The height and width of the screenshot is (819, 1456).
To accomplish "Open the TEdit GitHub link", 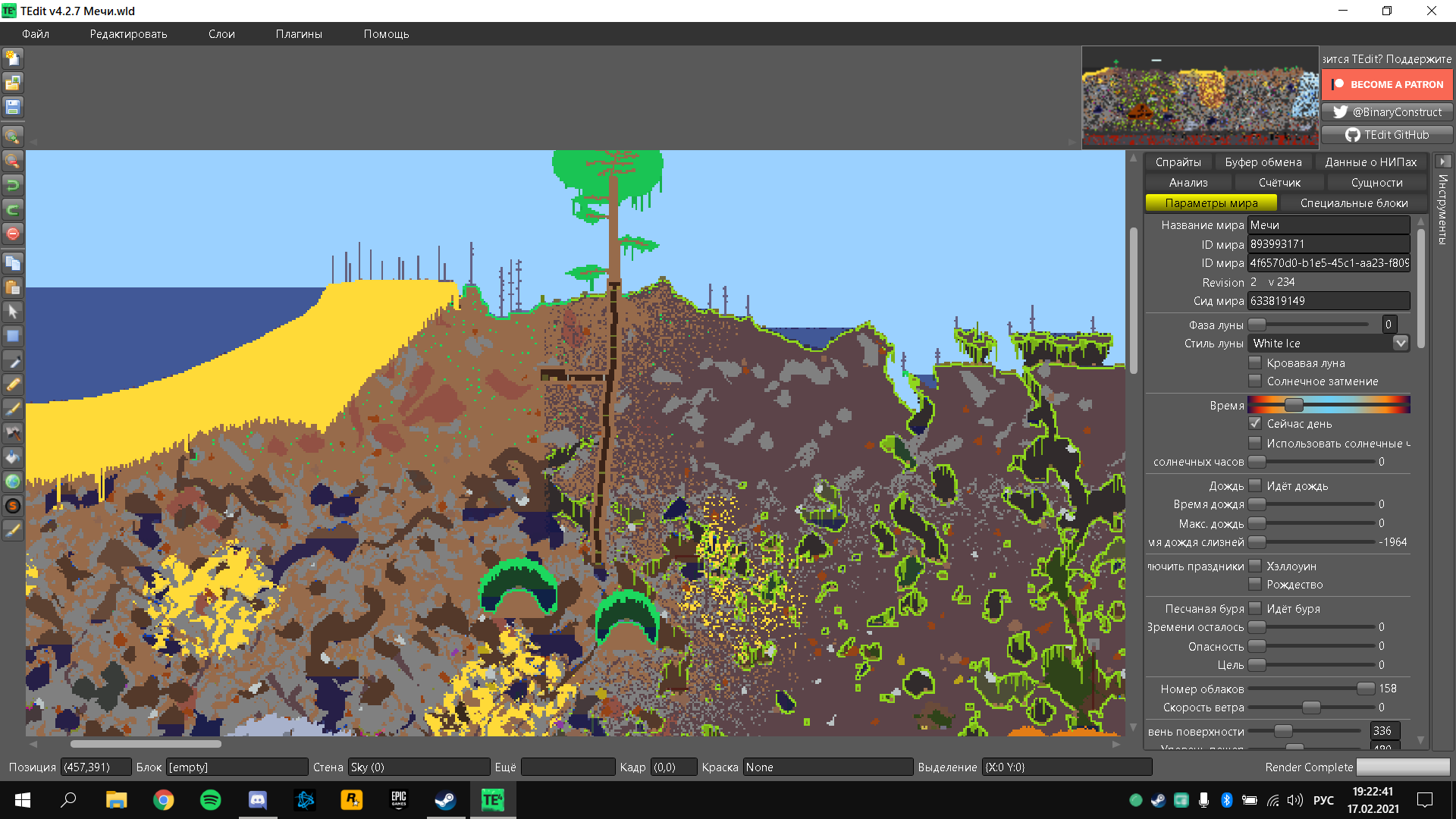I will click(x=1387, y=135).
